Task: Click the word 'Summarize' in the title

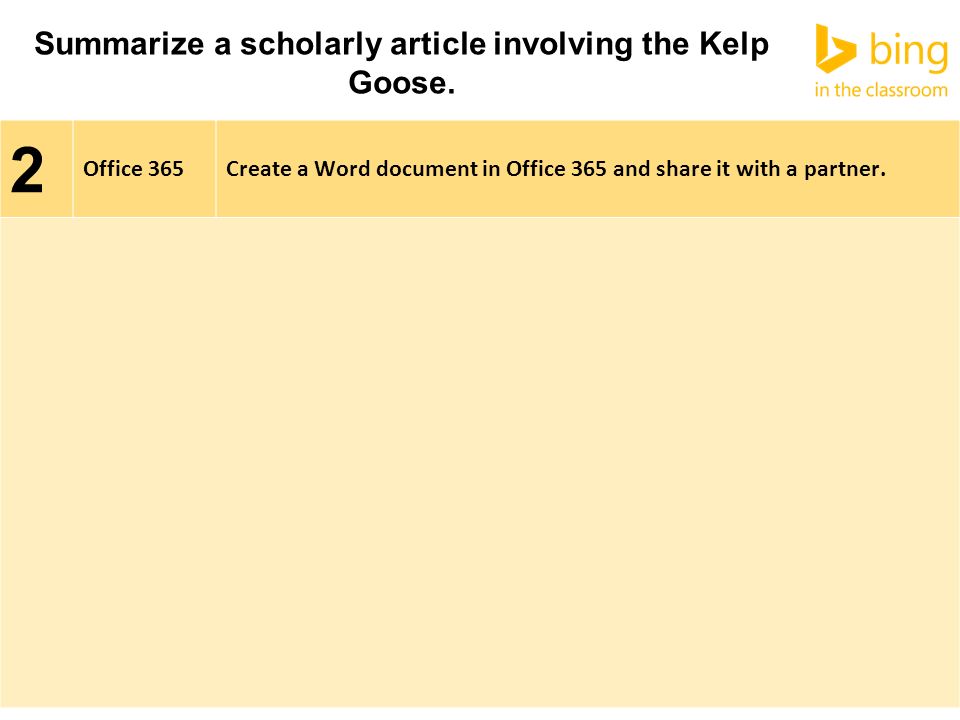Action: (119, 44)
